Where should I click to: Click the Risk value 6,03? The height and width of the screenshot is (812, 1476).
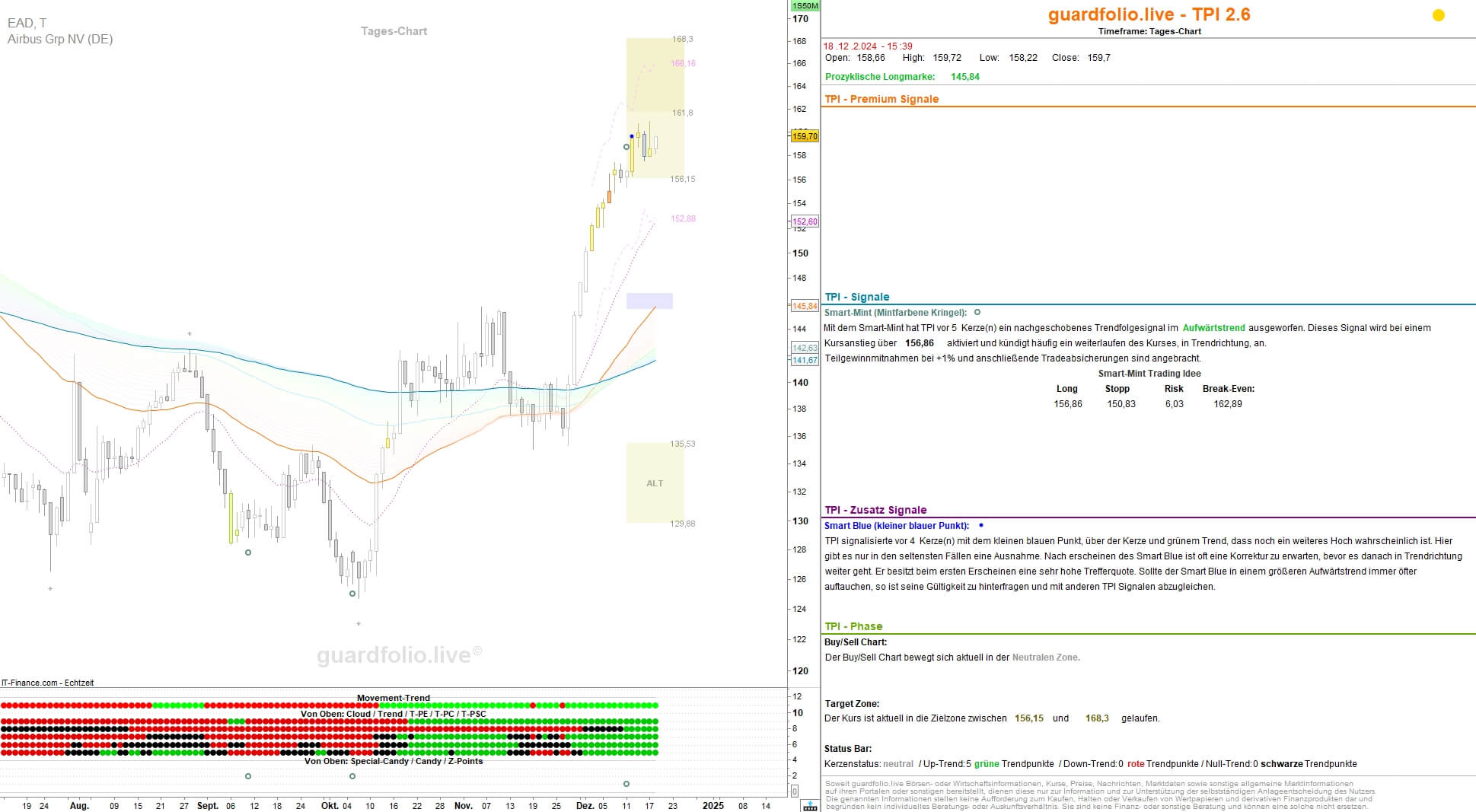1175,404
